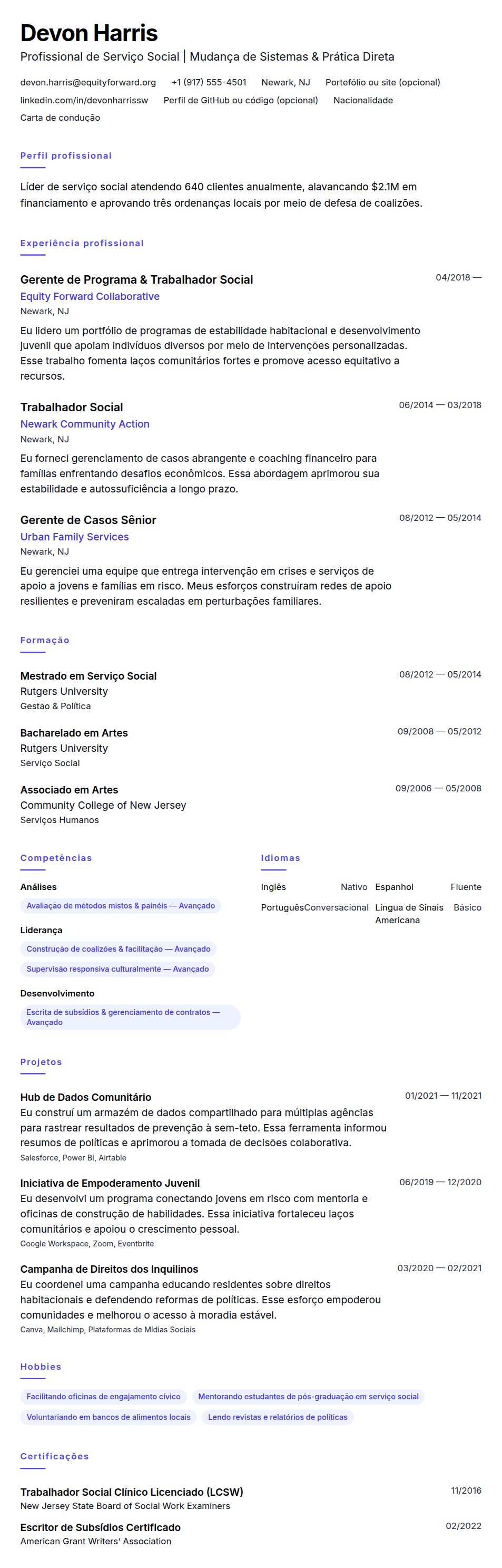Select Trabalhador Social Clínico Licenciado (LCSW)
The height and width of the screenshot is (1568, 502).
[132, 1492]
